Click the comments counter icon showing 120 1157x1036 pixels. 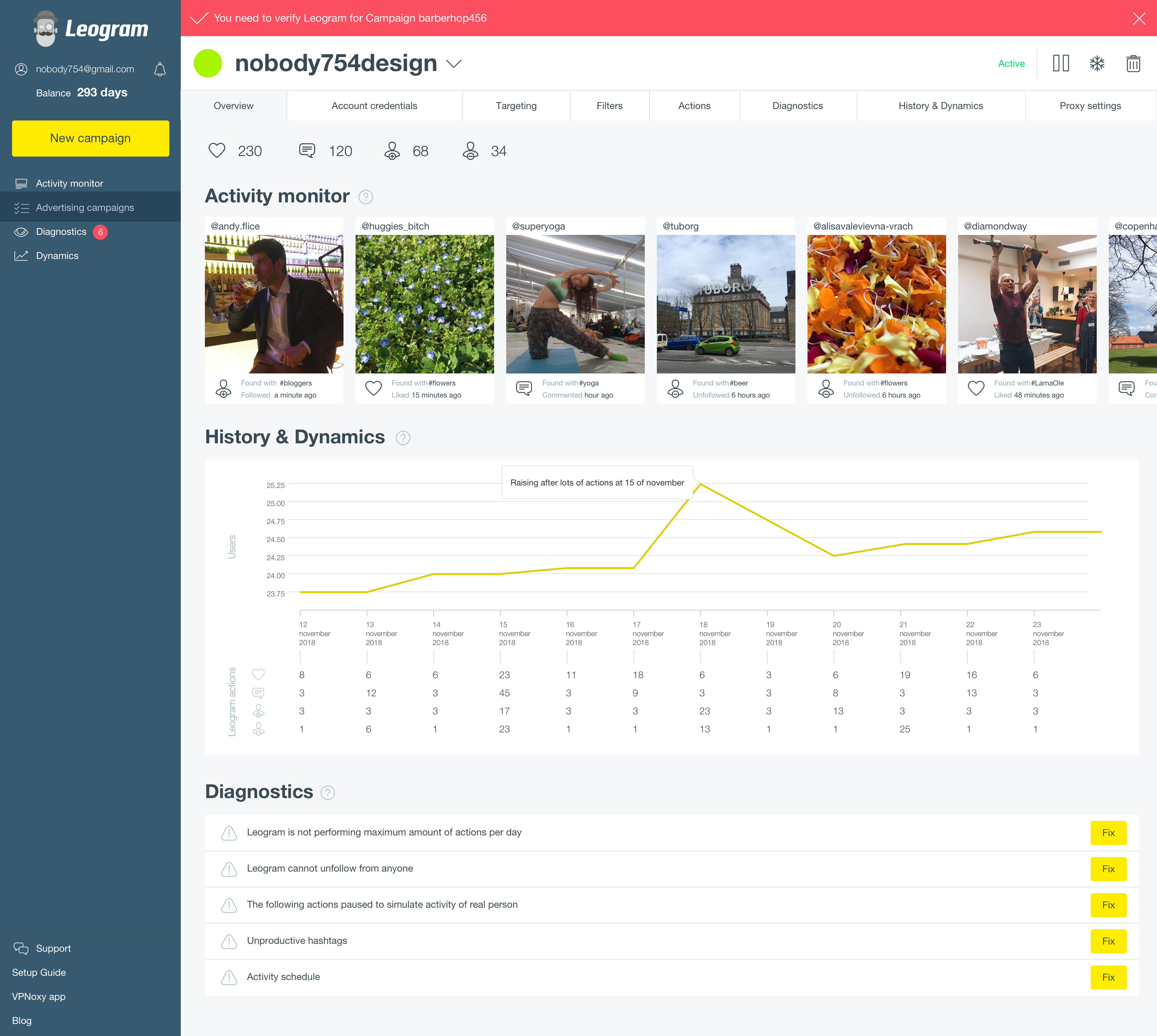tap(307, 151)
